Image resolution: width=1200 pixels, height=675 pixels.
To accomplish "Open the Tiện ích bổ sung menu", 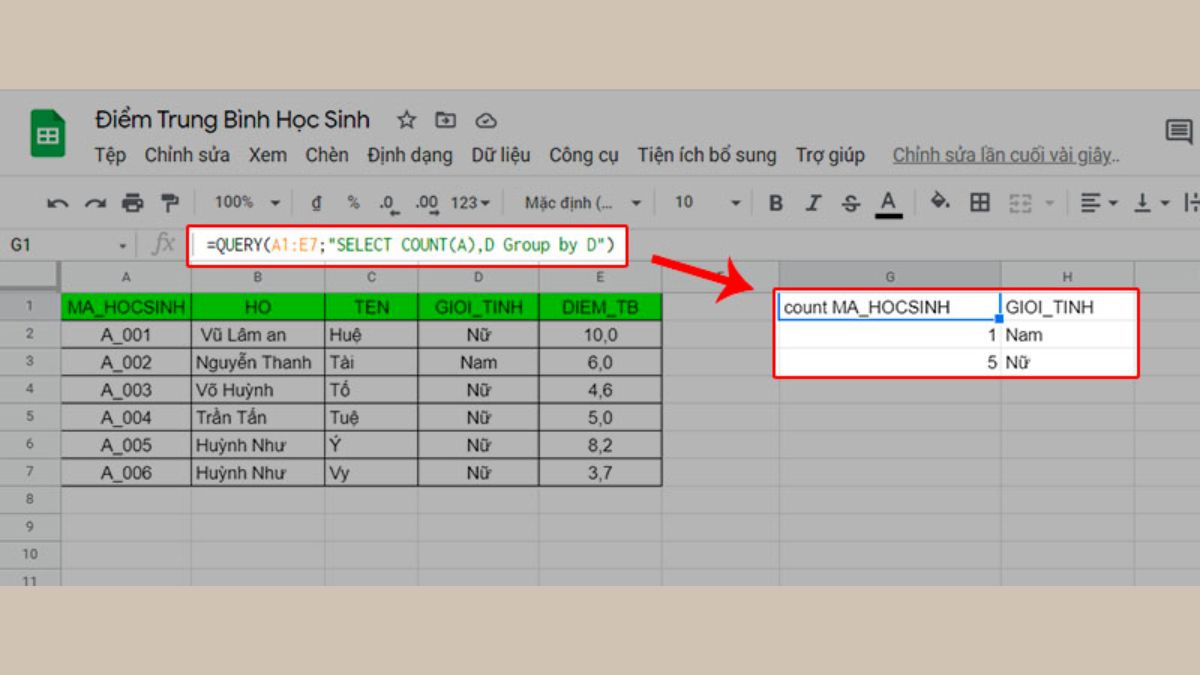I will point(707,155).
